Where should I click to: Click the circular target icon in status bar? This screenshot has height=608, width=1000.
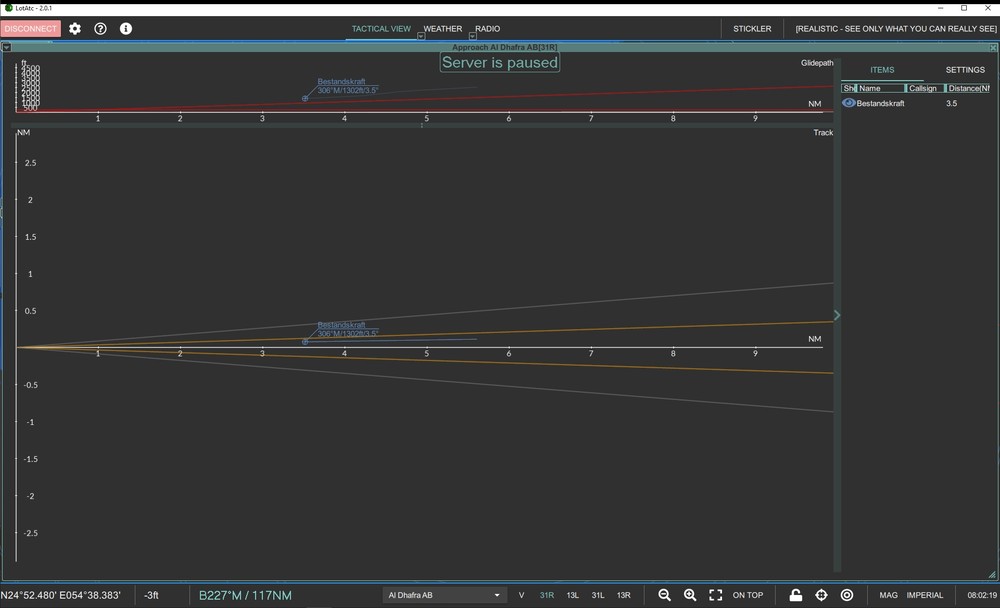point(847,595)
